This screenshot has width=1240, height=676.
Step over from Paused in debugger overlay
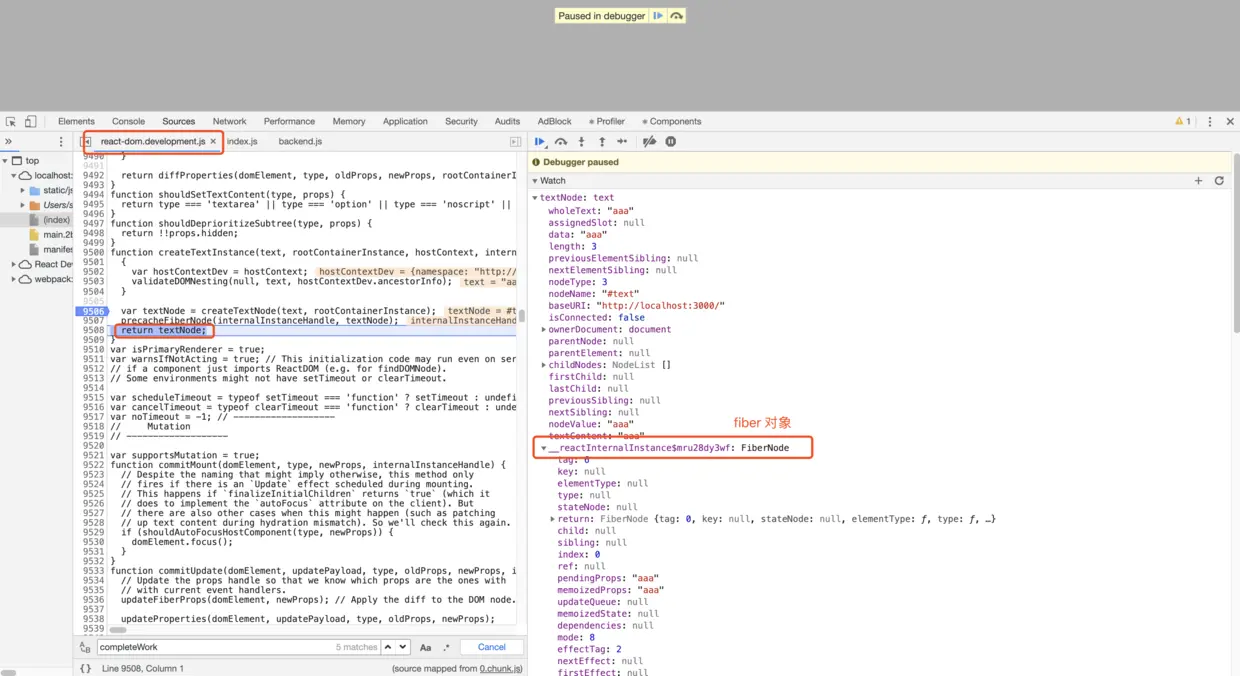point(677,16)
